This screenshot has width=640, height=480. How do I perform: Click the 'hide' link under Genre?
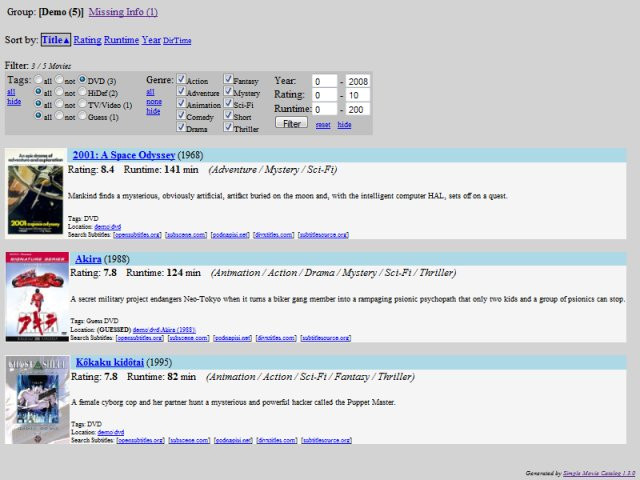153,111
